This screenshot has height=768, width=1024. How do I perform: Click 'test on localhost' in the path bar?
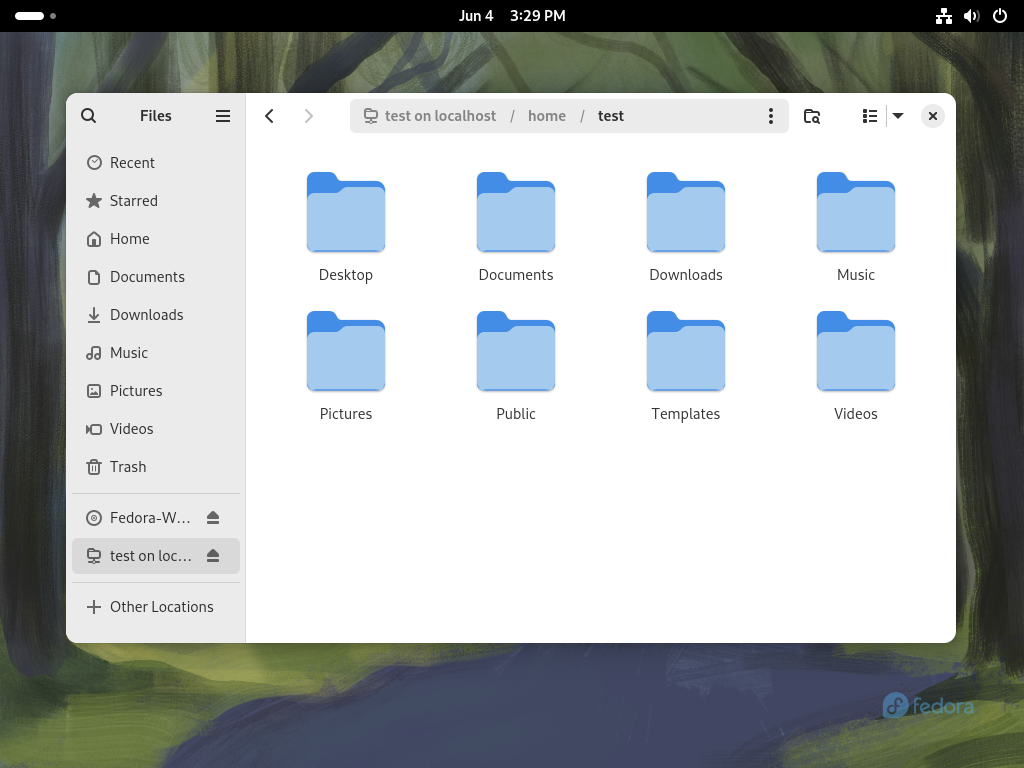[430, 116]
